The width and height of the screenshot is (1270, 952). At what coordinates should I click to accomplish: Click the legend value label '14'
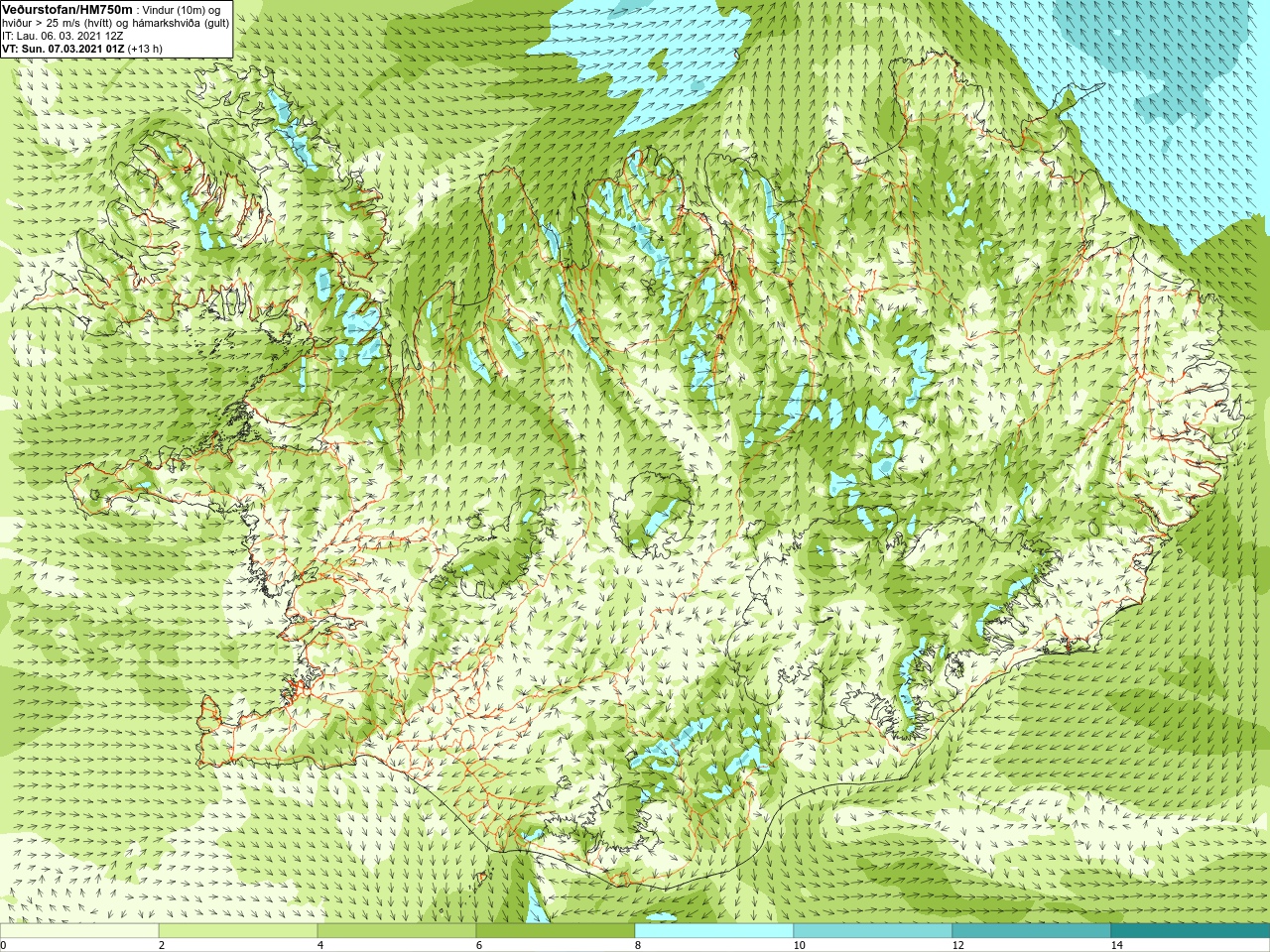point(1116,945)
